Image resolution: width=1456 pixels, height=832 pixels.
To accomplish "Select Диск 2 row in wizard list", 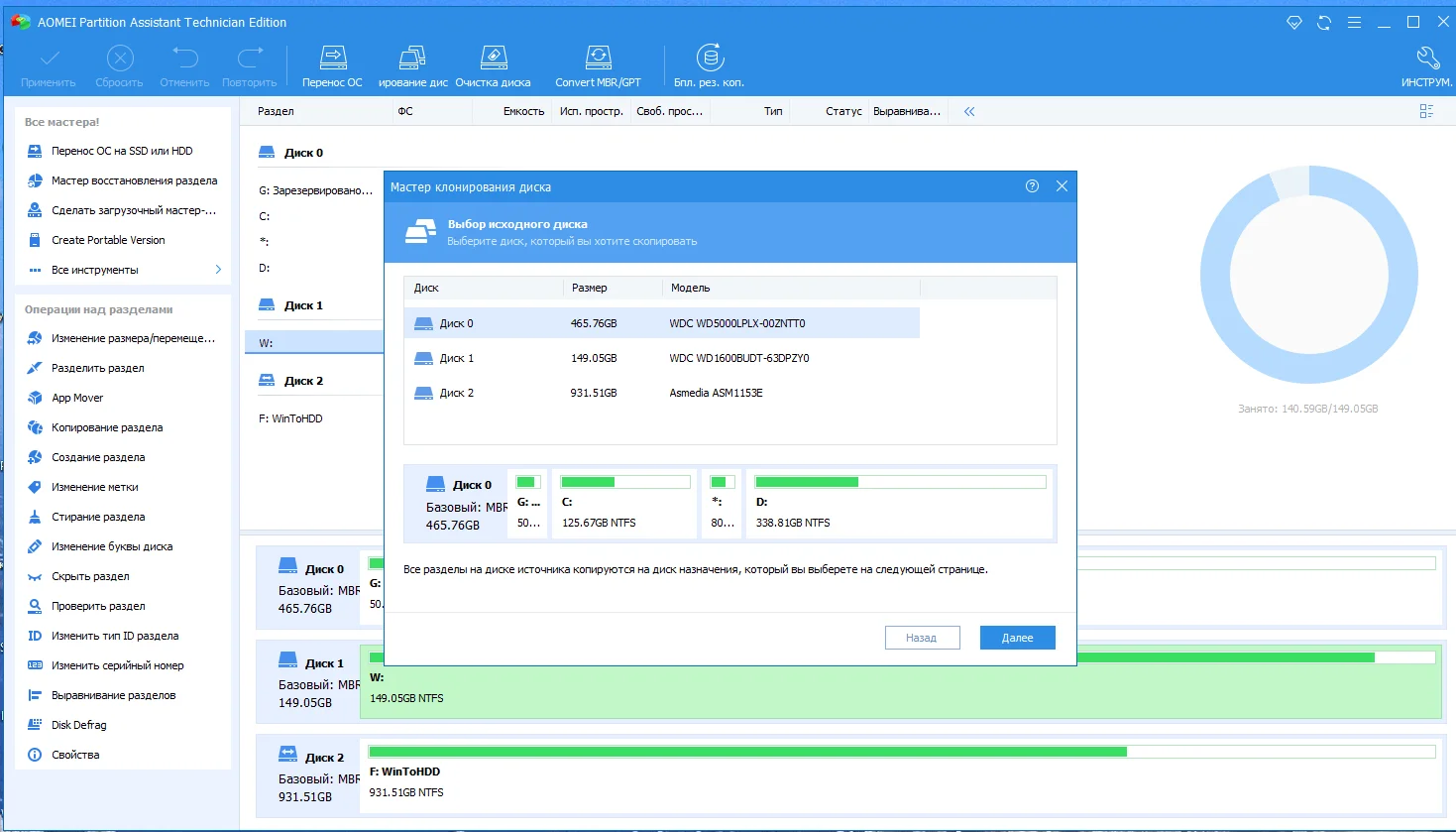I will click(x=662, y=393).
